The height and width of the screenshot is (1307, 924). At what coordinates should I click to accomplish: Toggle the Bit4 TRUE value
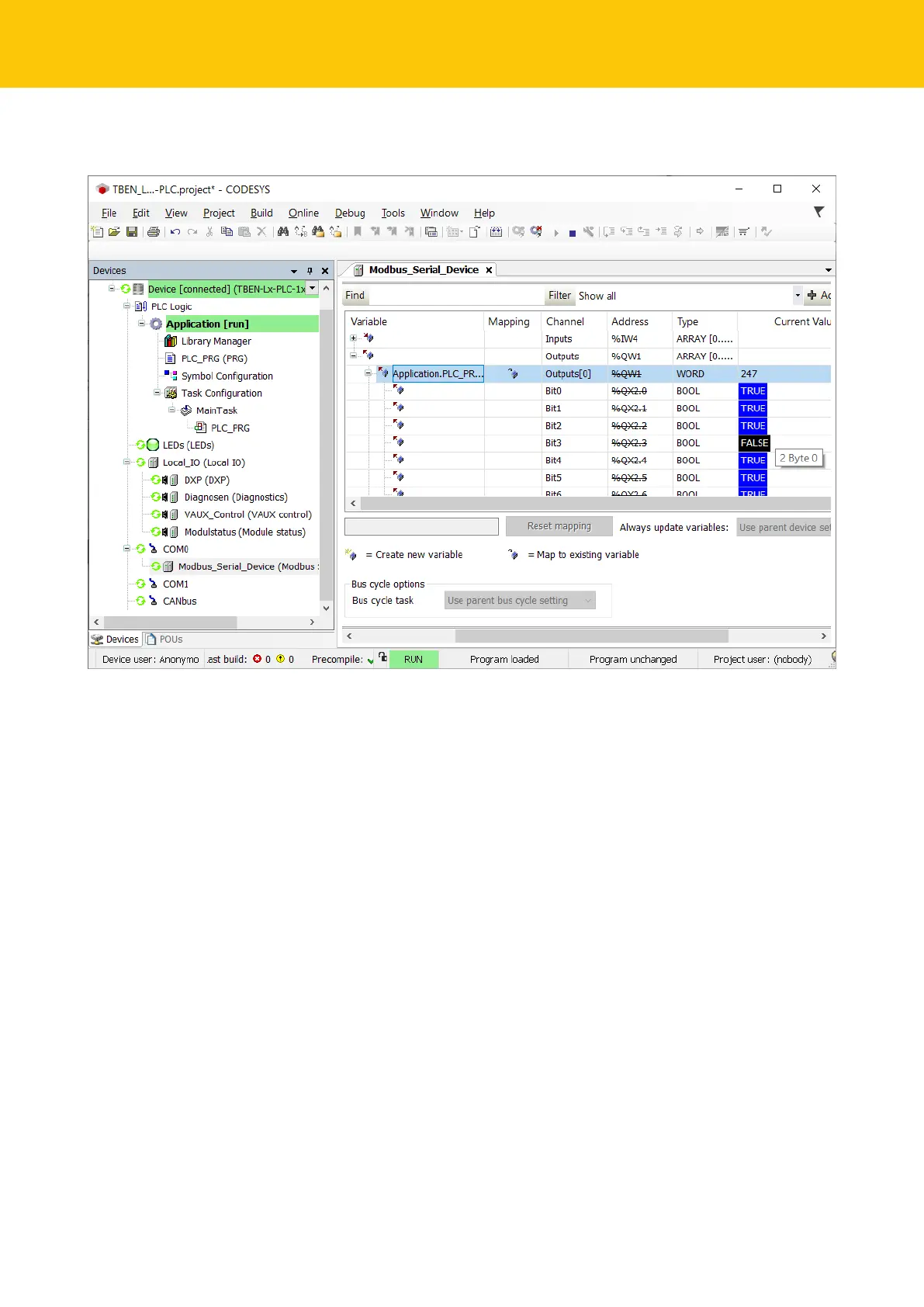pos(753,460)
